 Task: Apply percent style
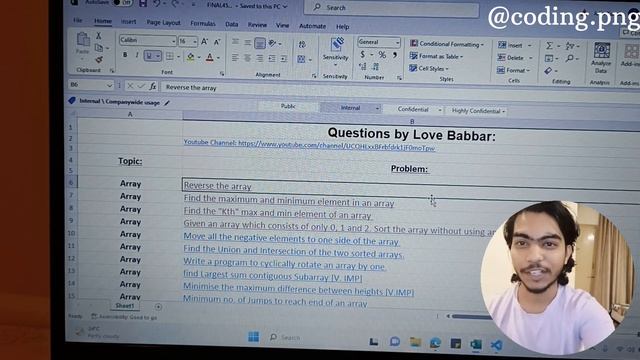(382, 55)
